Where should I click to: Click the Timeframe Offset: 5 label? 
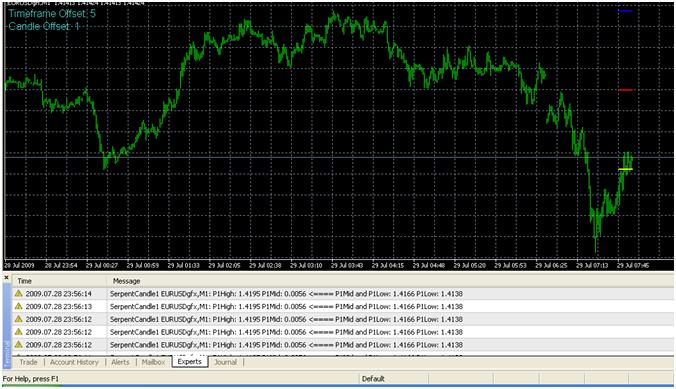pos(52,13)
